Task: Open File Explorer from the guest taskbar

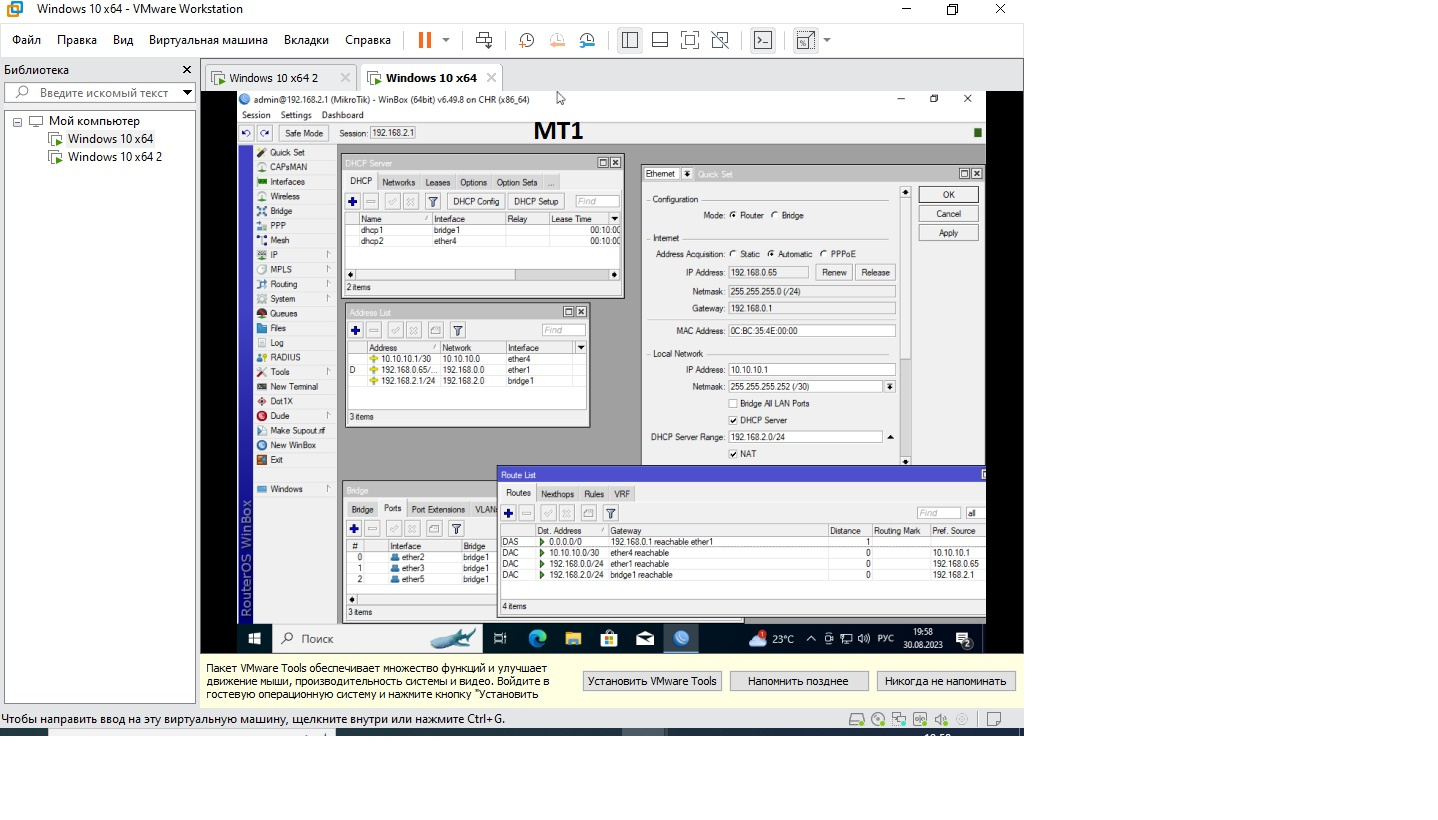Action: pos(573,638)
